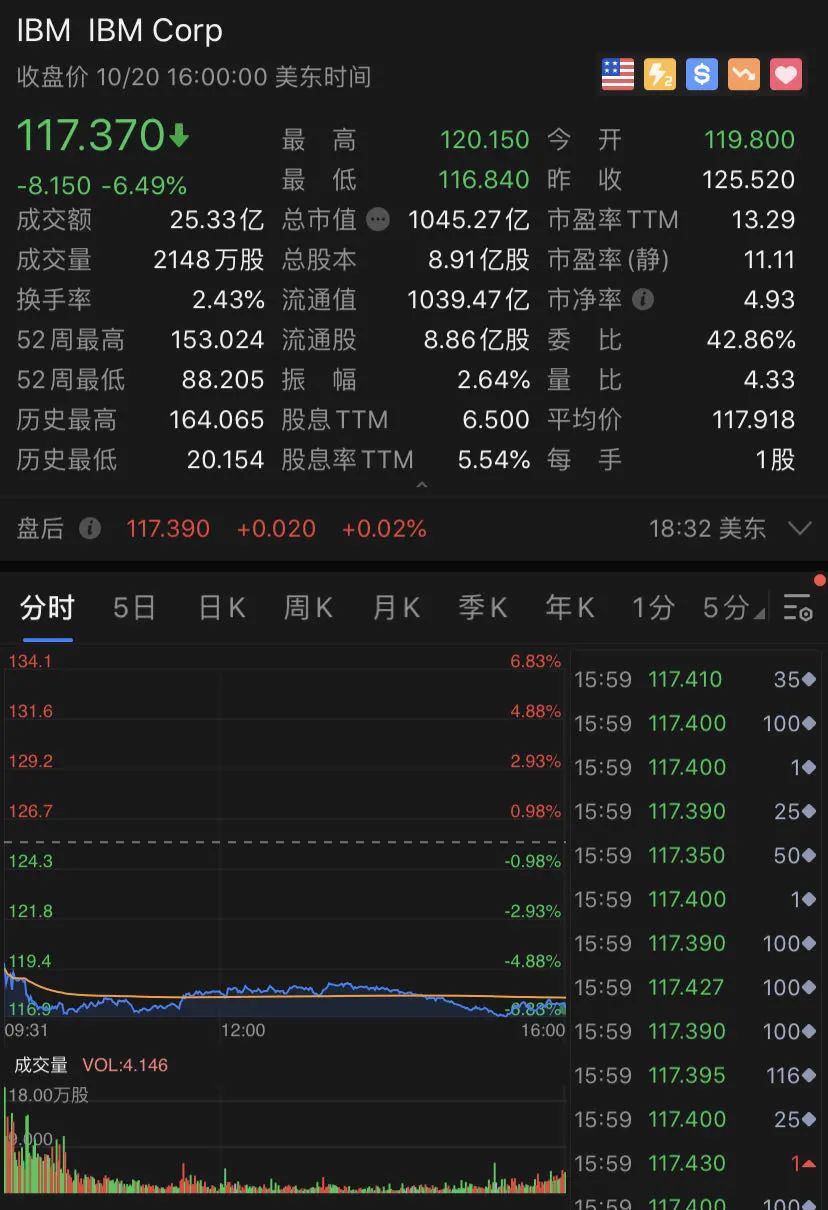This screenshot has width=828, height=1210.
Task: Tap the yellow lightning Level 2 icon
Action: pos(659,75)
